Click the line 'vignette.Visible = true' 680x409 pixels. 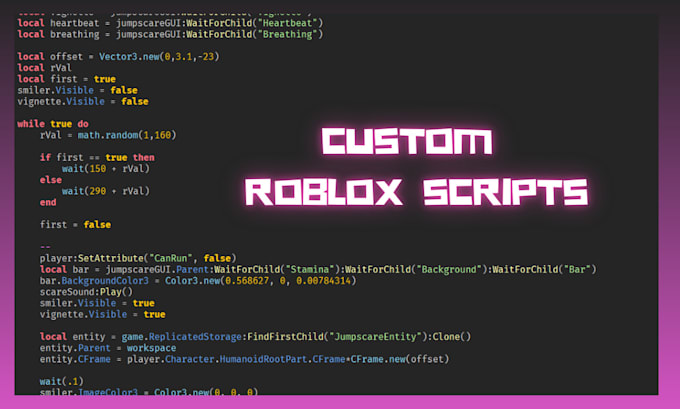coord(102,314)
